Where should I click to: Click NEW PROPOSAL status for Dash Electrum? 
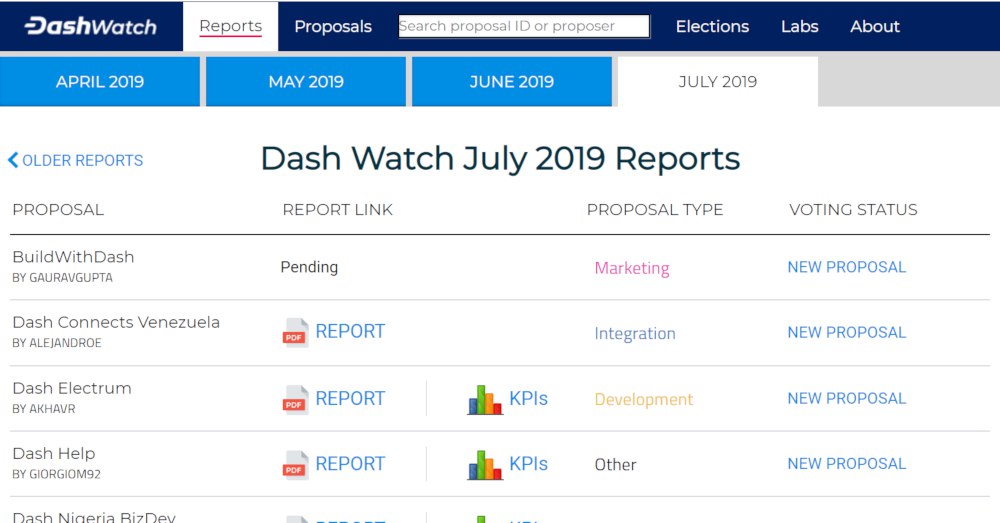[x=846, y=399]
